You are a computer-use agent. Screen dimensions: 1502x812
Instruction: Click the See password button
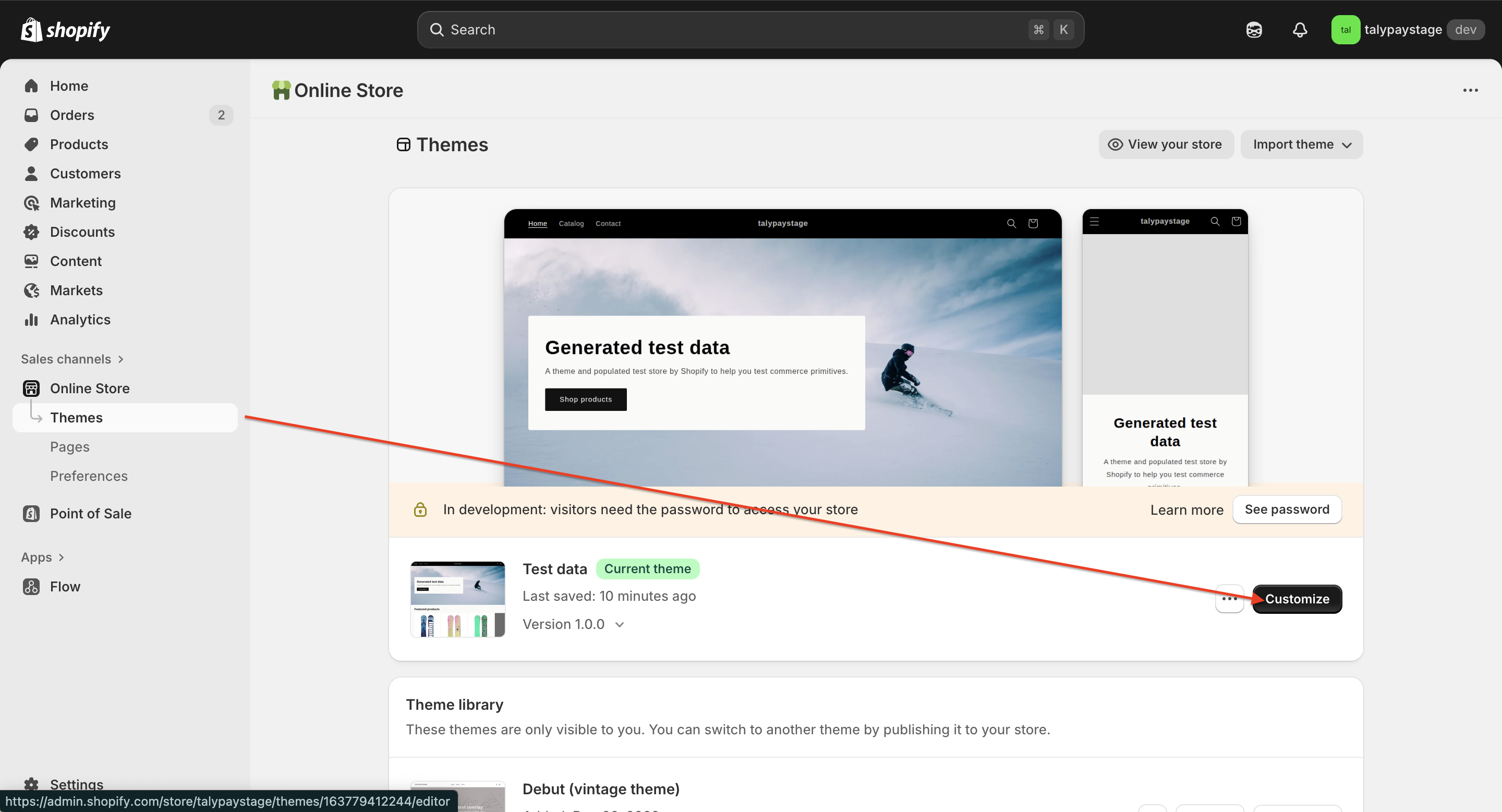(x=1287, y=510)
